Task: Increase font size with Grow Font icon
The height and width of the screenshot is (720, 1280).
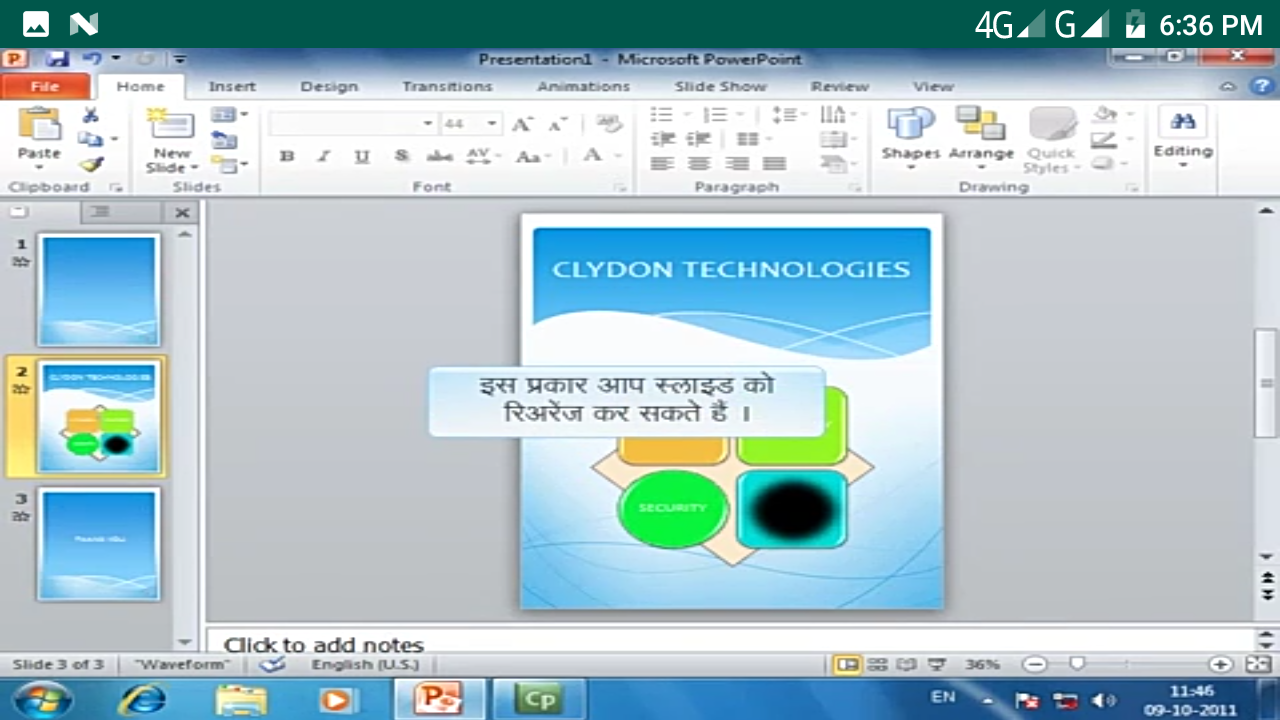Action: (x=521, y=124)
